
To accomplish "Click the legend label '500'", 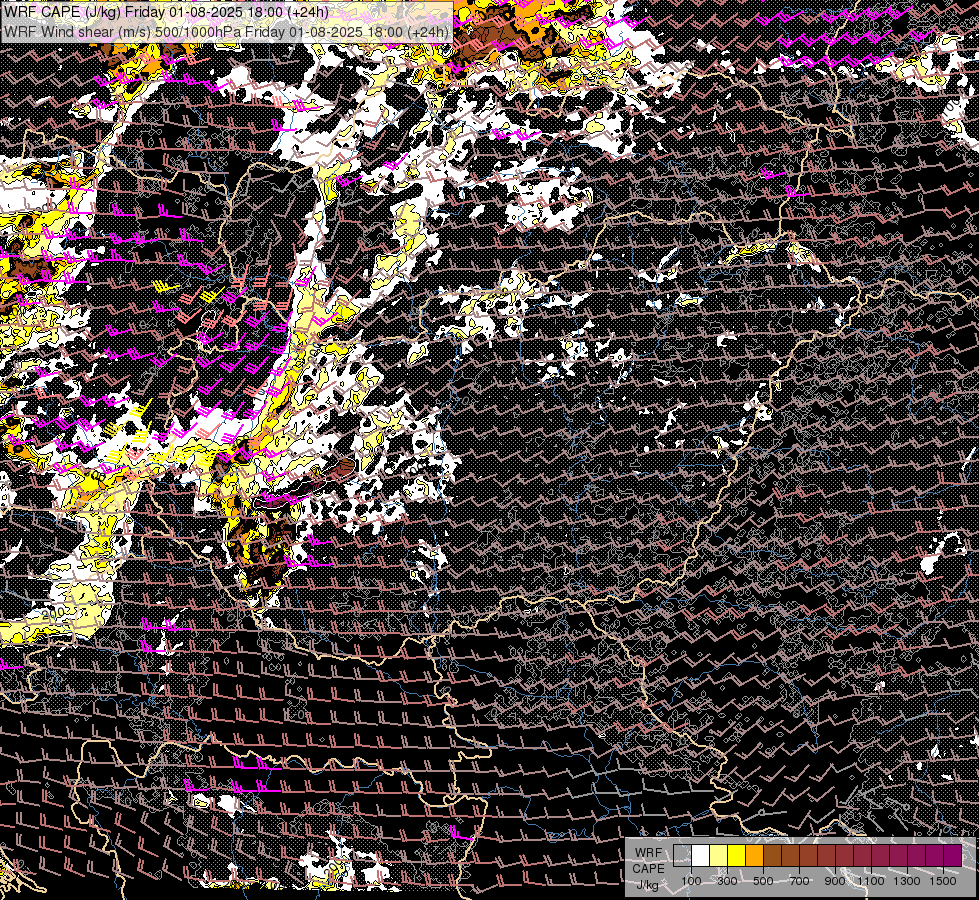I will click(763, 881).
